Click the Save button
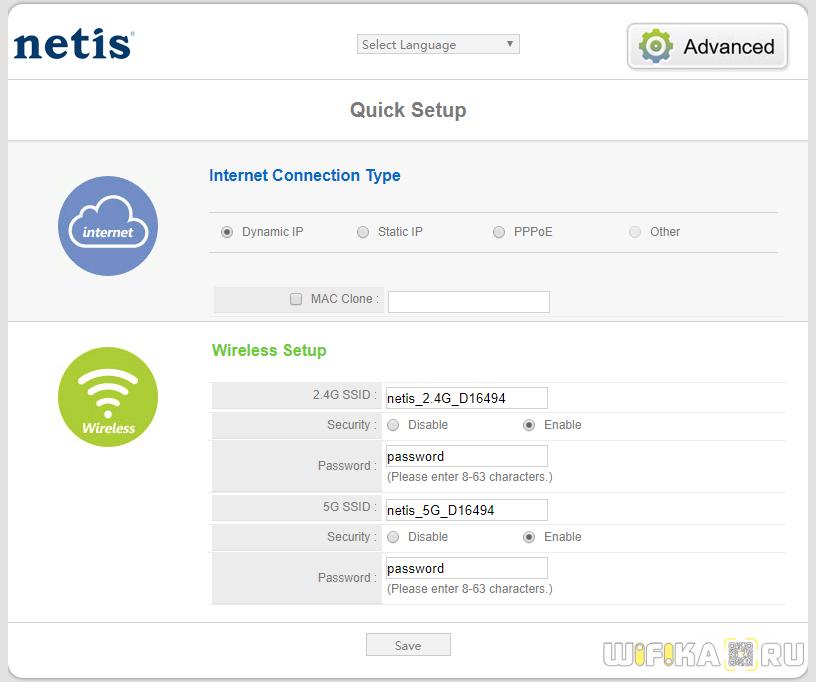This screenshot has width=816, height=682. 408,645
